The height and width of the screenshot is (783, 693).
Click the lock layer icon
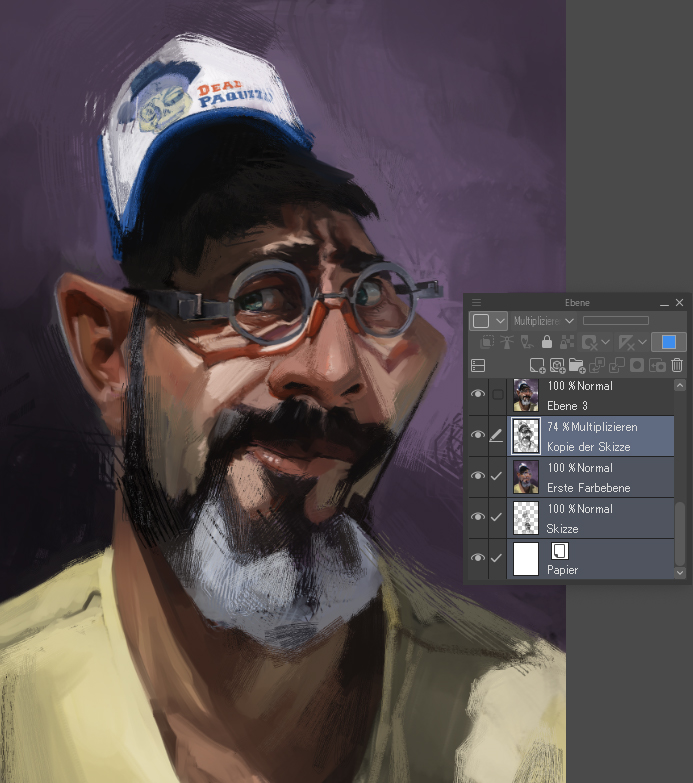pyautogui.click(x=546, y=342)
